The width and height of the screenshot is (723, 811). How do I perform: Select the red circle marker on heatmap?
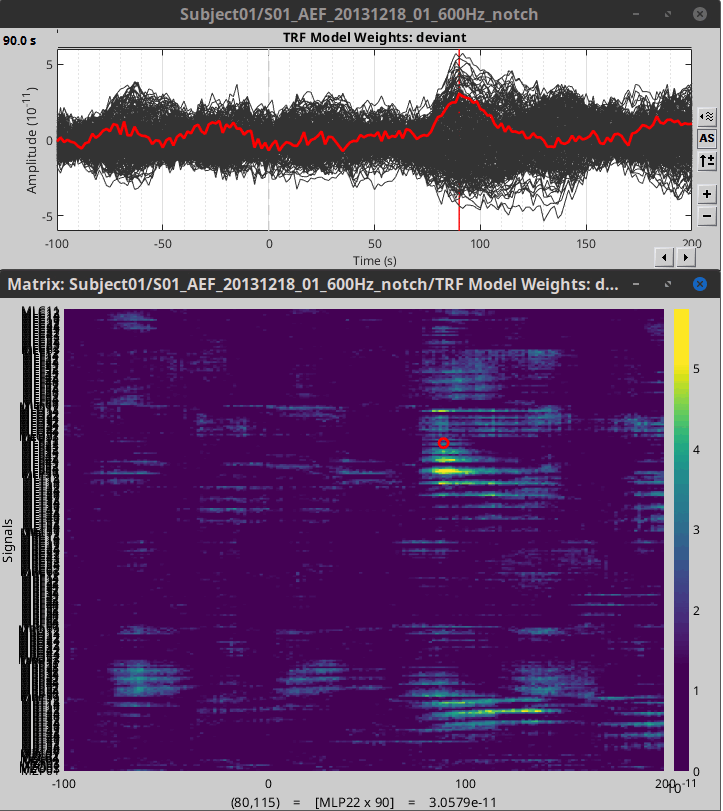point(444,443)
